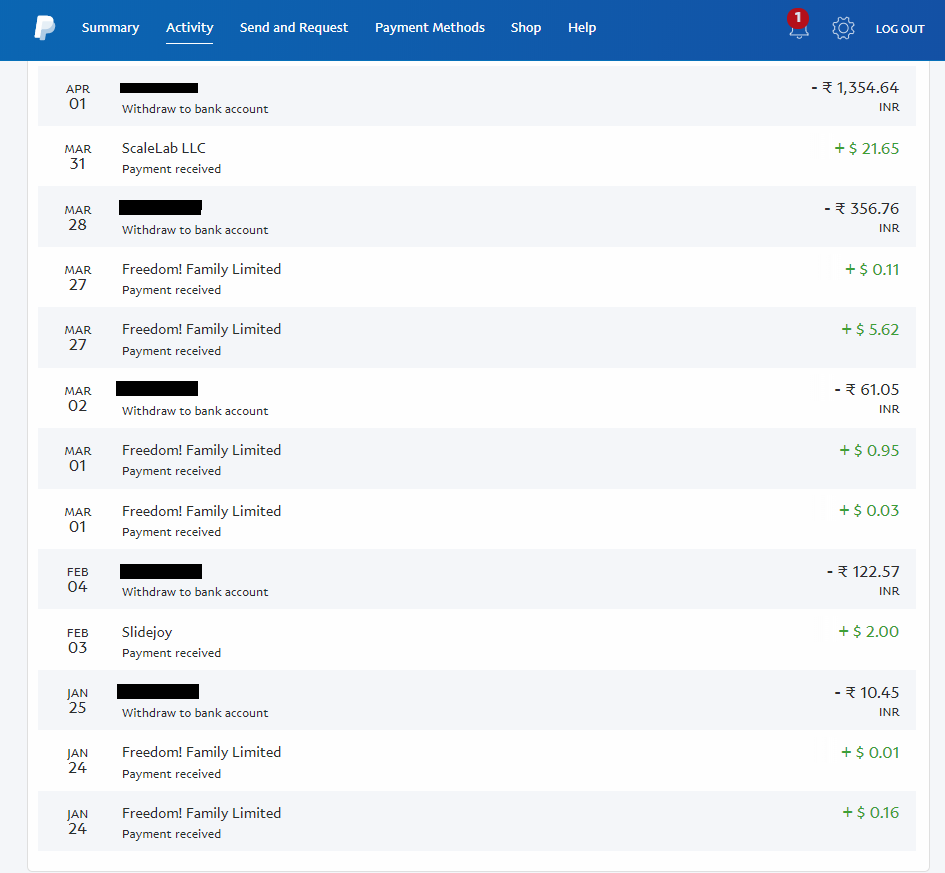This screenshot has height=873, width=945.
Task: Open settings via the gear icon
Action: pyautogui.click(x=843, y=28)
